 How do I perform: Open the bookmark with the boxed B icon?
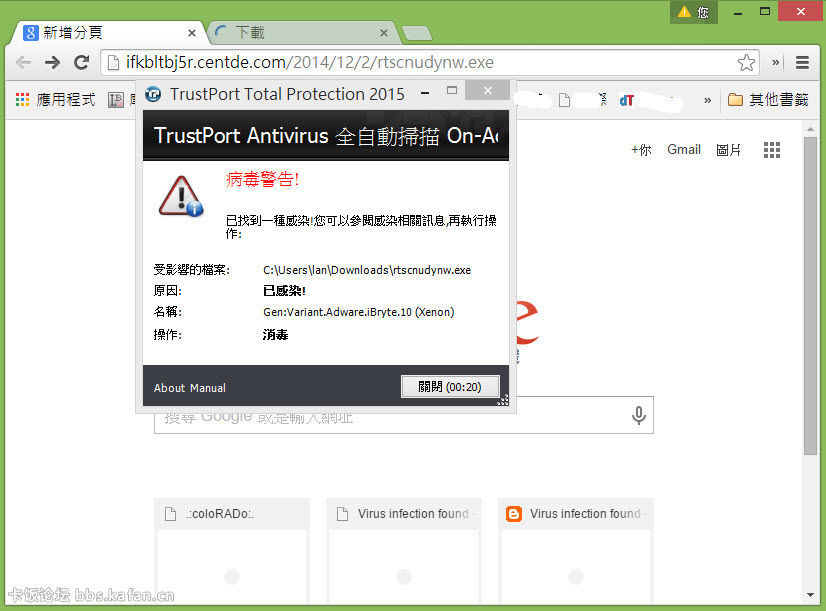tap(116, 100)
